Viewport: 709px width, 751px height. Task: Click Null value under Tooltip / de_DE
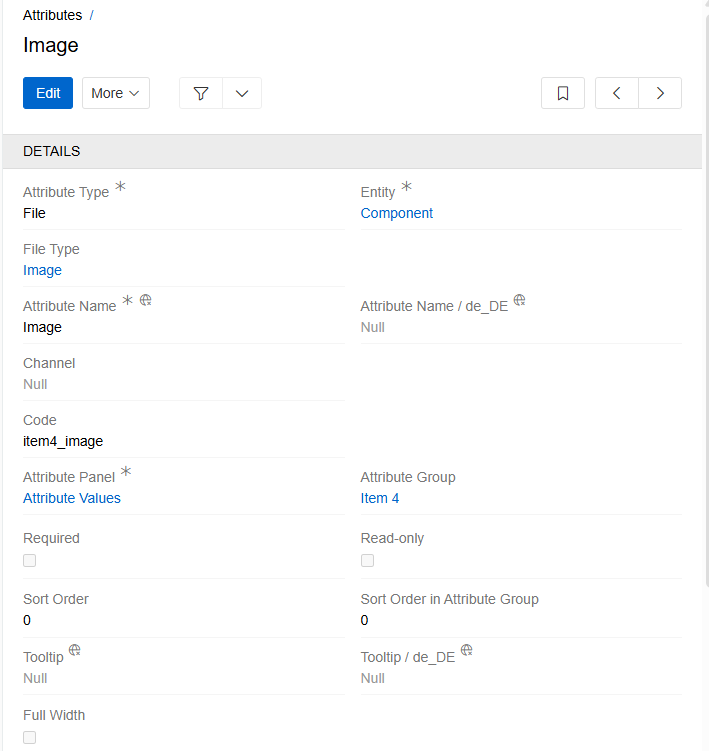[x=373, y=678]
